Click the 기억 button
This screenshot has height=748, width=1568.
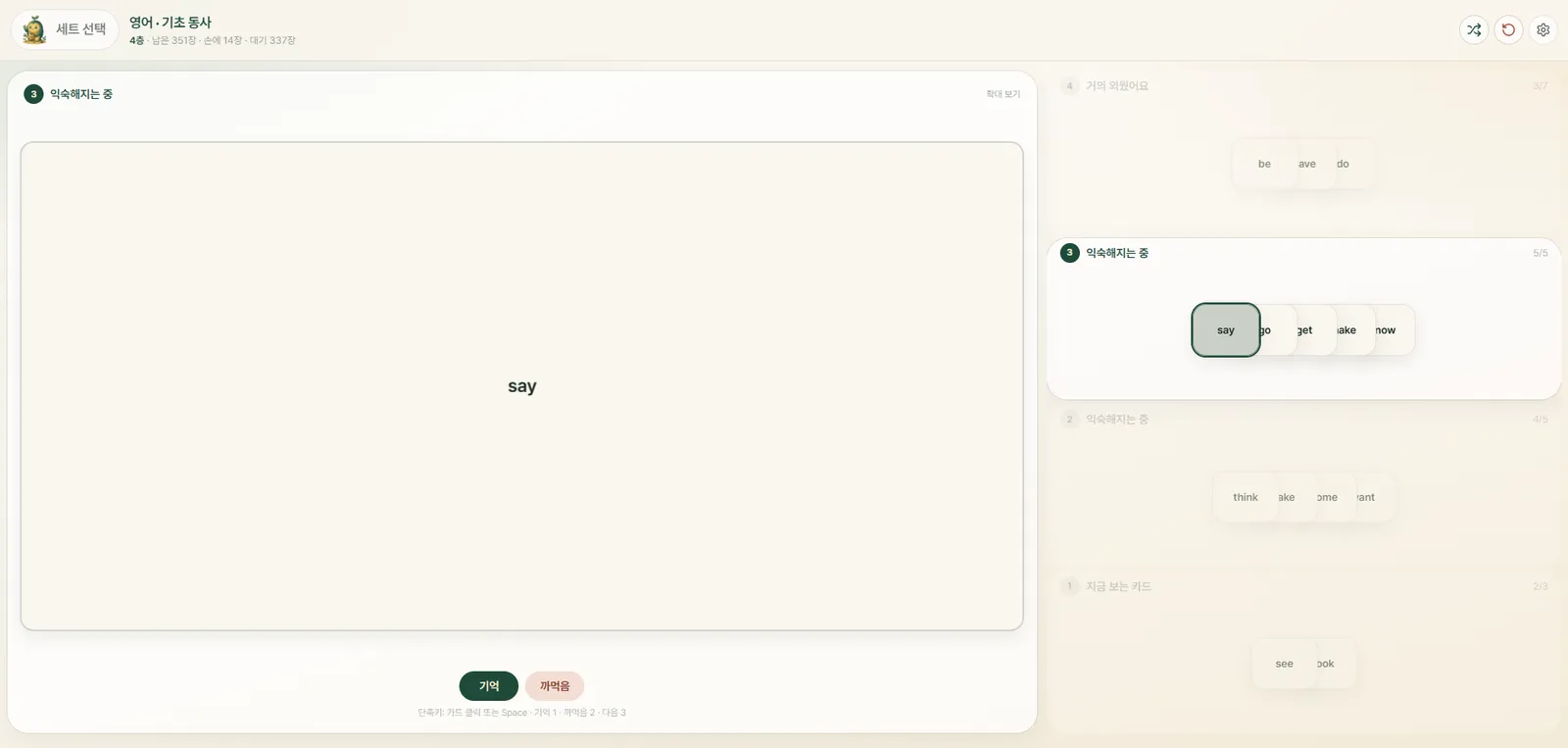pyautogui.click(x=488, y=685)
